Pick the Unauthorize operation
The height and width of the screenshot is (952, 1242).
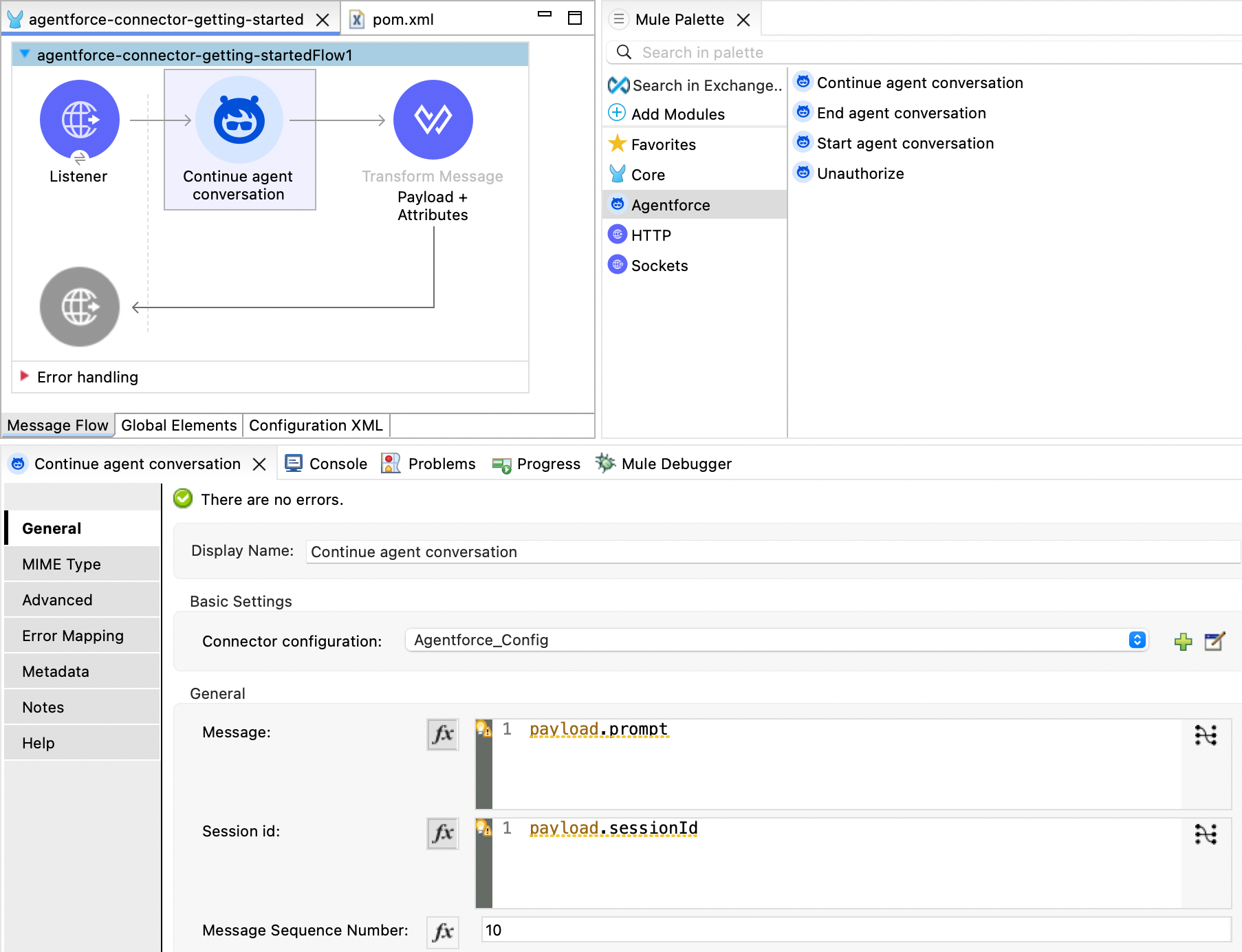pyautogui.click(x=849, y=173)
